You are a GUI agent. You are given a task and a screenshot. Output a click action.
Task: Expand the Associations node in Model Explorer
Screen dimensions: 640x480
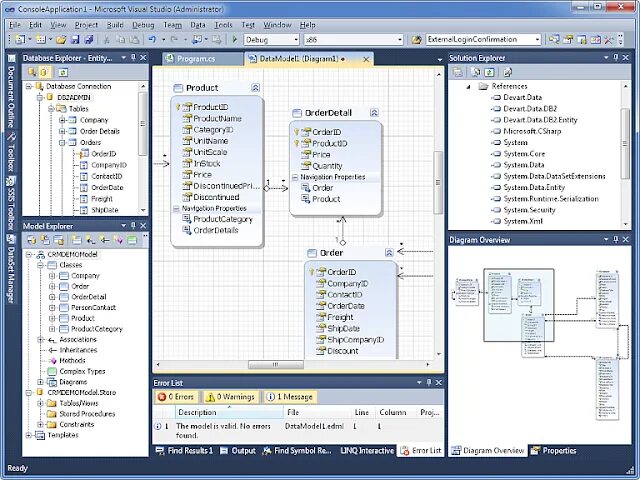point(40,340)
